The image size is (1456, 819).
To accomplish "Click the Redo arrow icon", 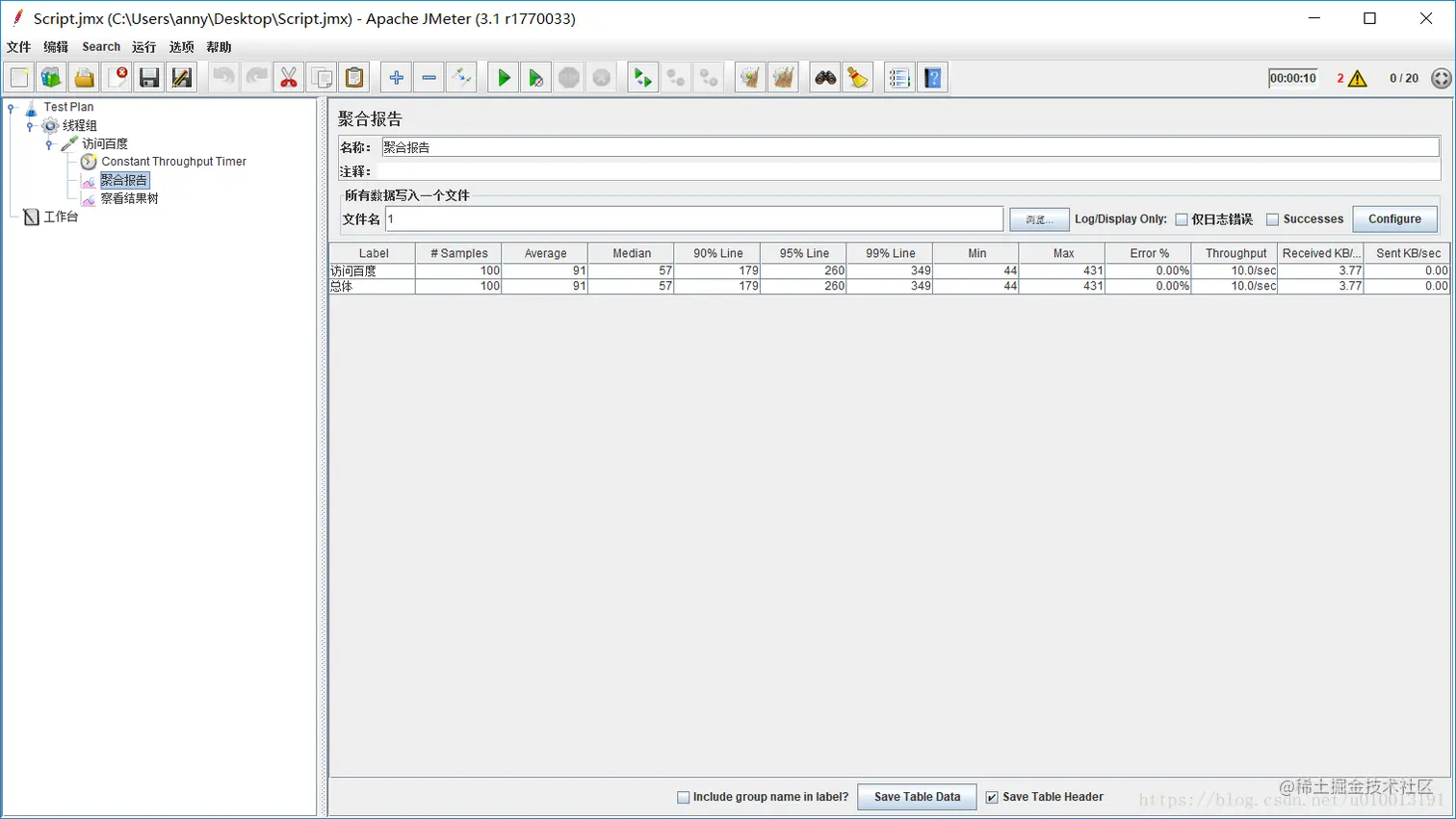I will click(256, 78).
